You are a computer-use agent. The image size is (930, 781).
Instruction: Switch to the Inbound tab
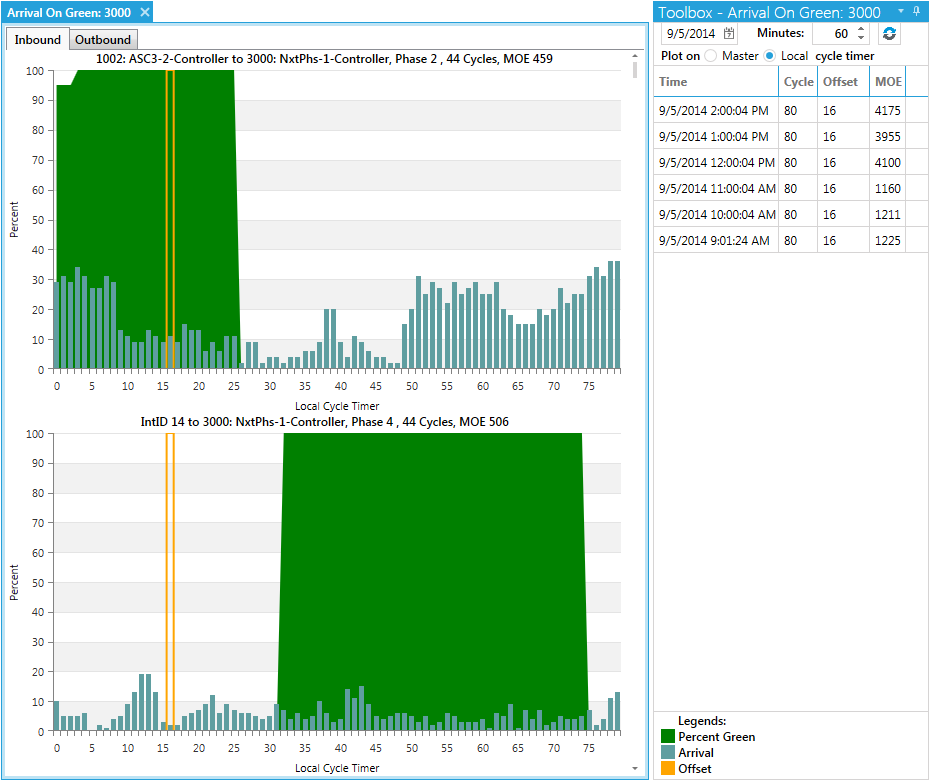[38, 40]
